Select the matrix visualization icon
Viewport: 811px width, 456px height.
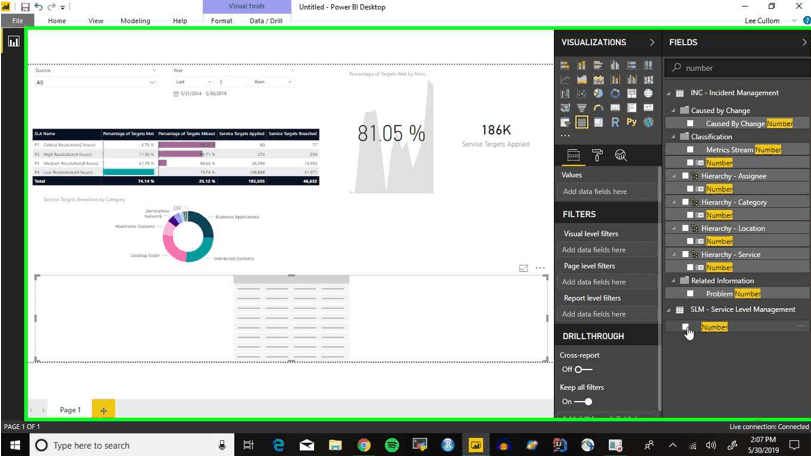(x=598, y=123)
